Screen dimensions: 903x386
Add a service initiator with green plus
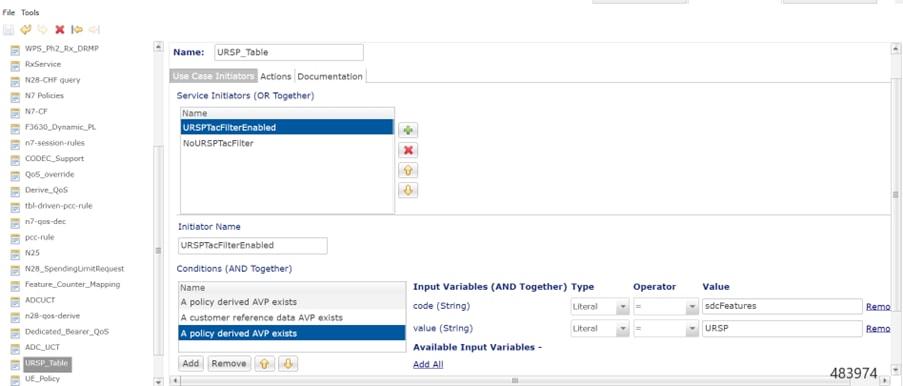(x=408, y=130)
